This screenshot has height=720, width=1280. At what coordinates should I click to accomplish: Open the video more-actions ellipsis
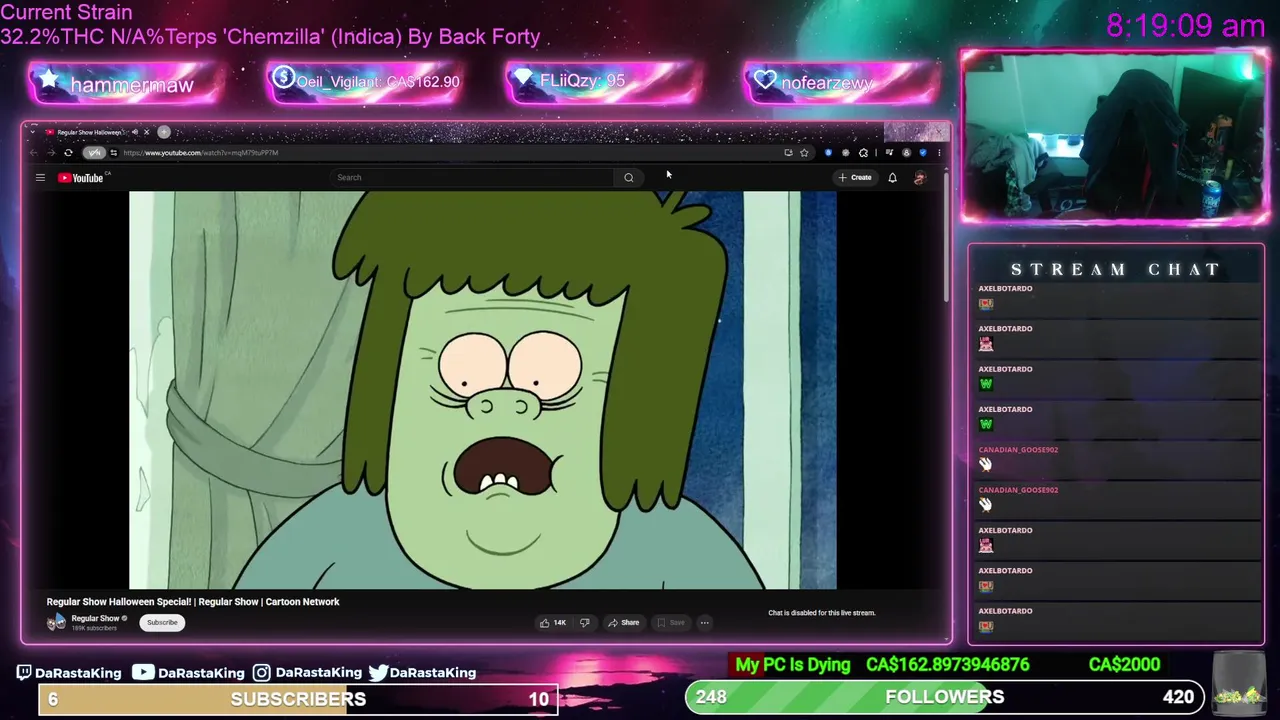(704, 623)
